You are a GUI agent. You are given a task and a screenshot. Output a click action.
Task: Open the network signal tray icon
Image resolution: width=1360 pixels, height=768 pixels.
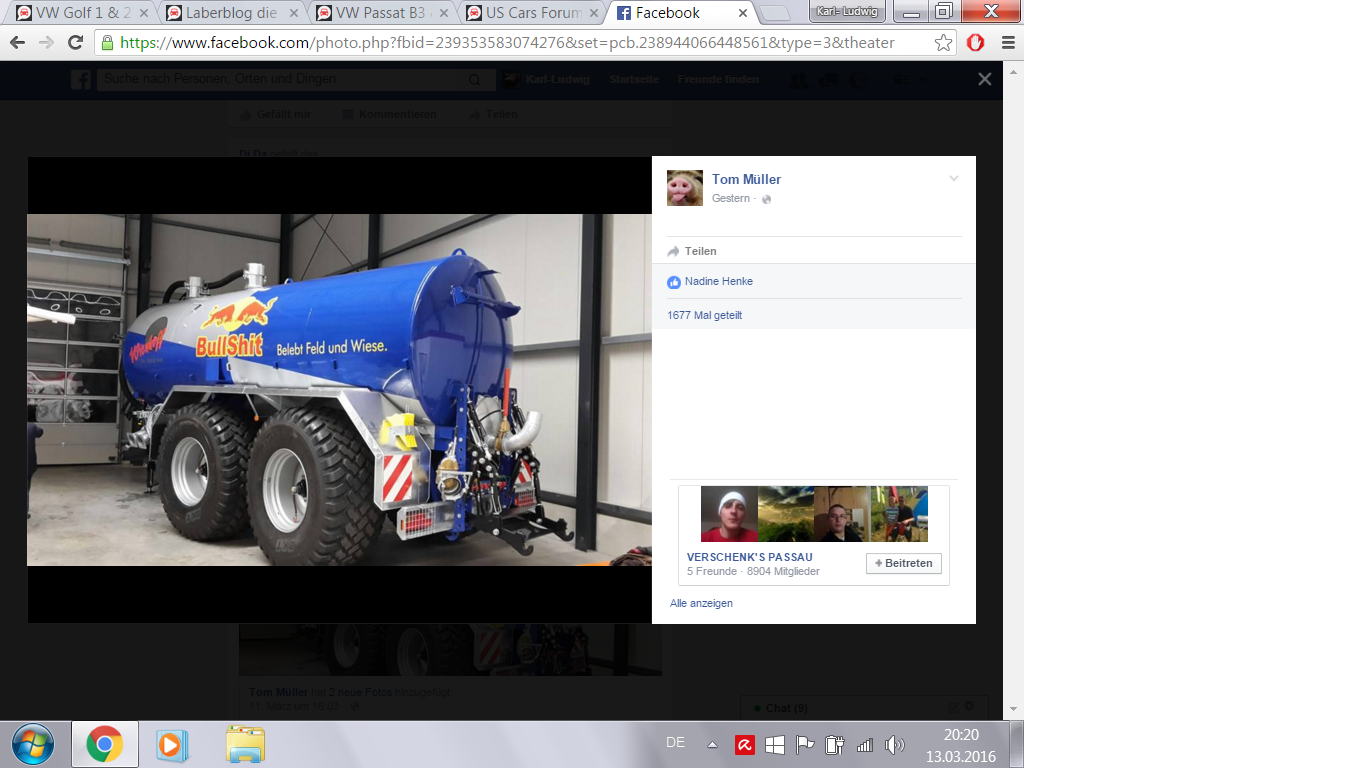pos(865,744)
